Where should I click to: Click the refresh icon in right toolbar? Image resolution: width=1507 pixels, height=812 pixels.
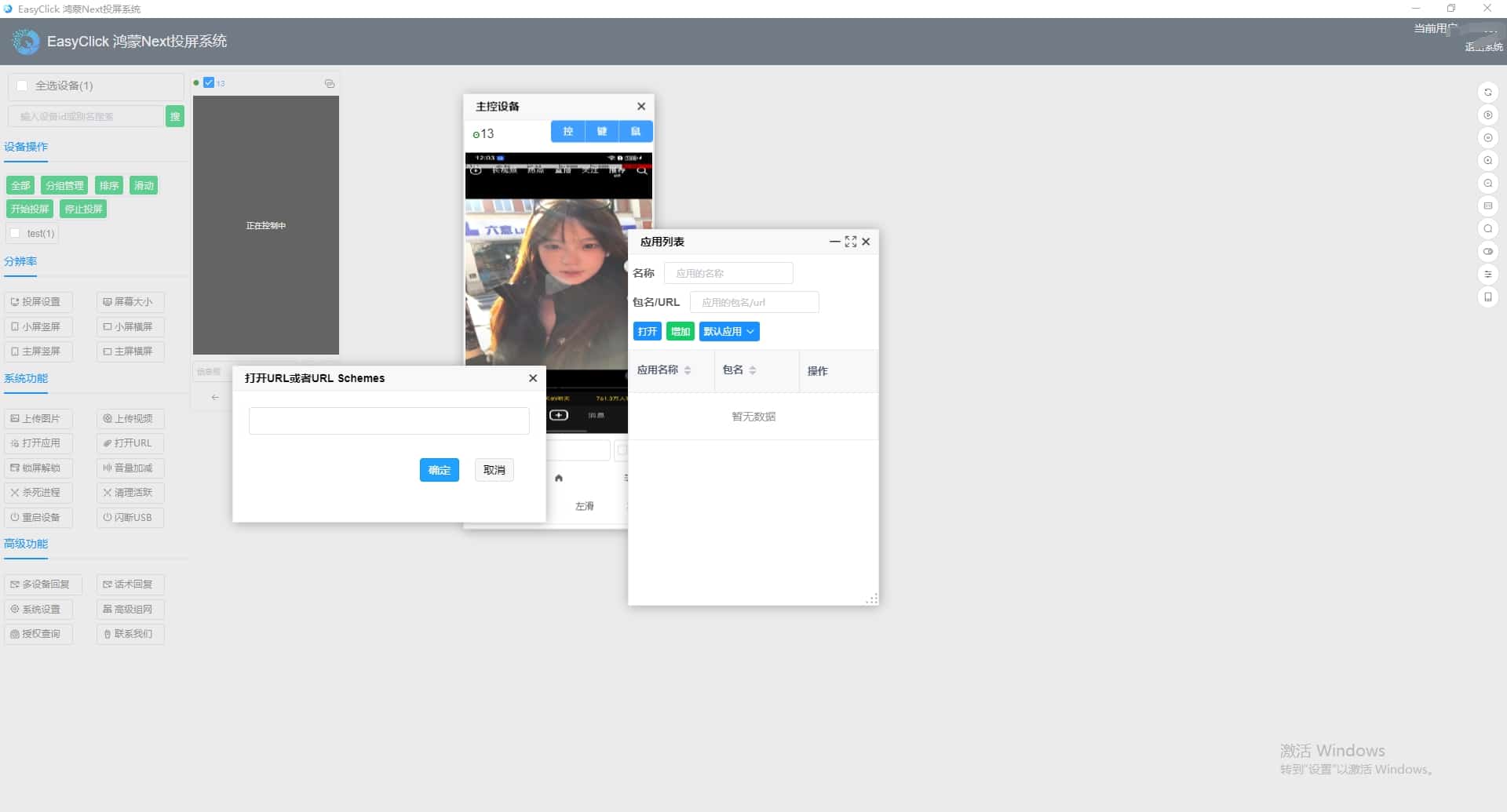coord(1487,93)
